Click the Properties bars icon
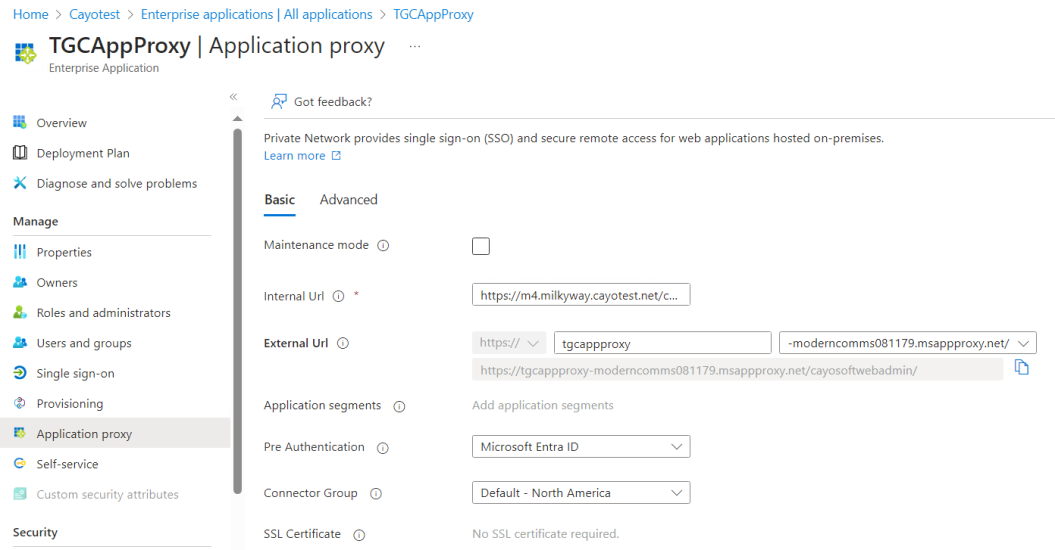This screenshot has width=1055, height=550. point(20,252)
